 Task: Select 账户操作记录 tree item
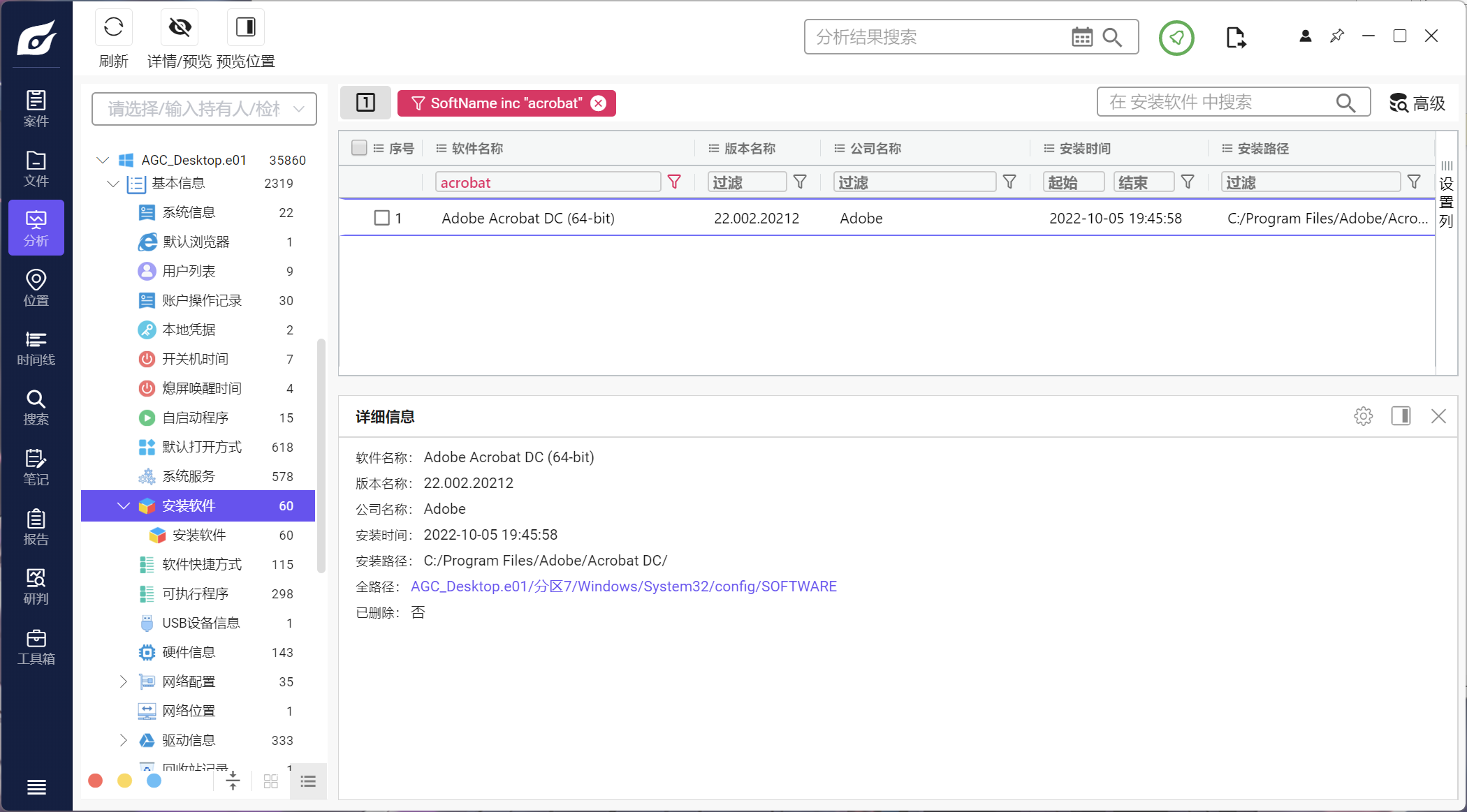pyautogui.click(x=198, y=300)
